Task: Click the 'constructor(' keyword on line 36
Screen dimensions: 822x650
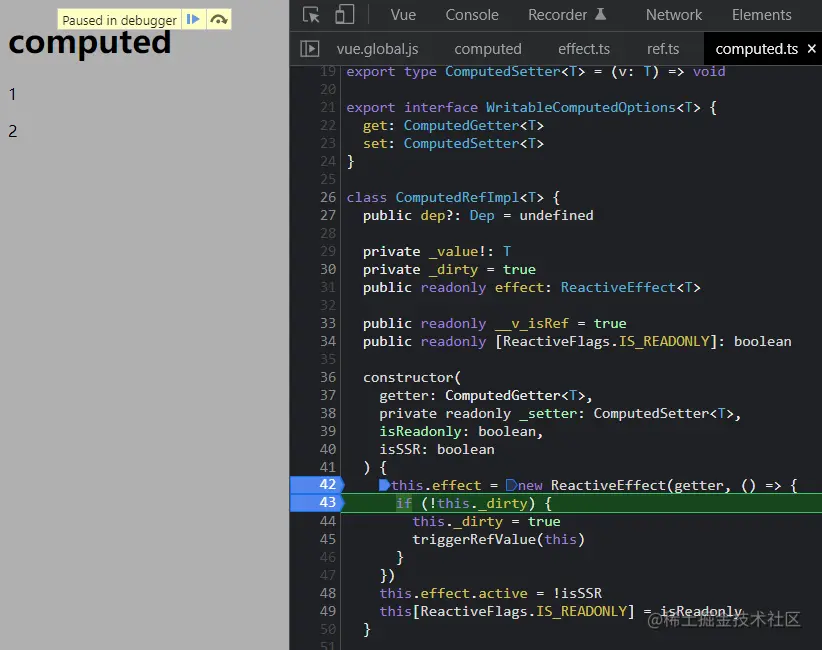Action: click(x=412, y=377)
